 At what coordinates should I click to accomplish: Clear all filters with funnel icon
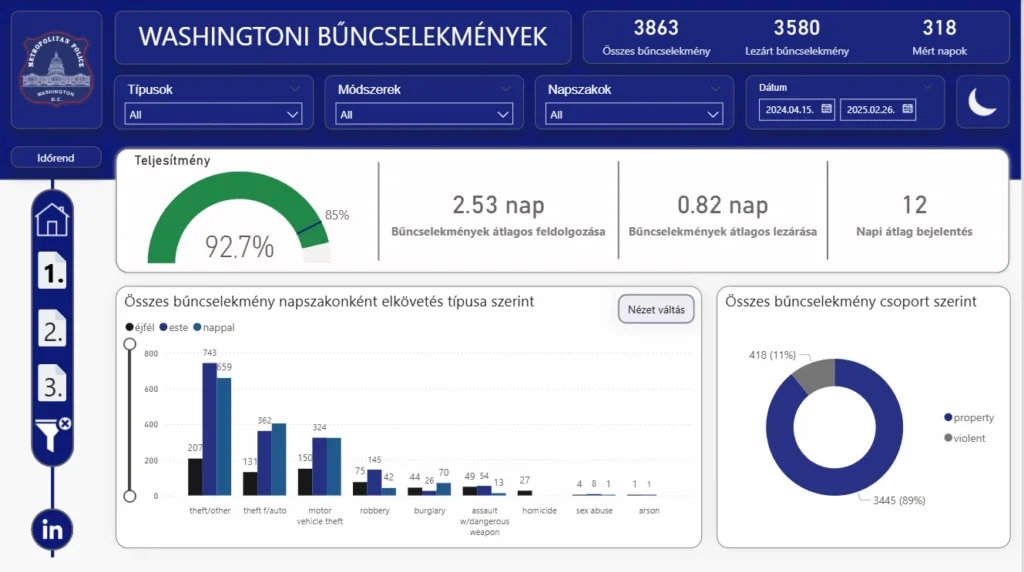coord(52,435)
